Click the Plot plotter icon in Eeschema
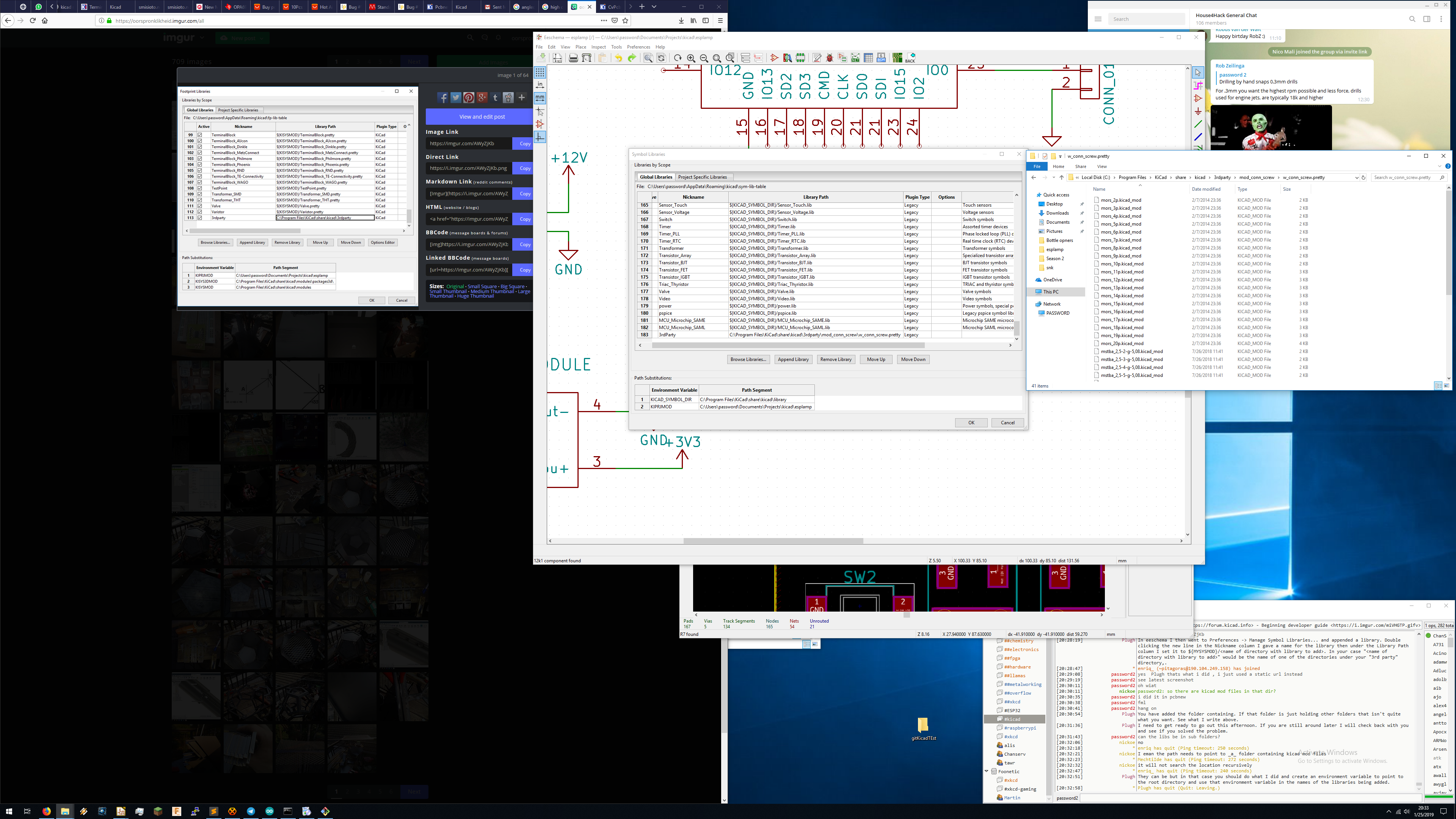1456x819 pixels. (587, 58)
